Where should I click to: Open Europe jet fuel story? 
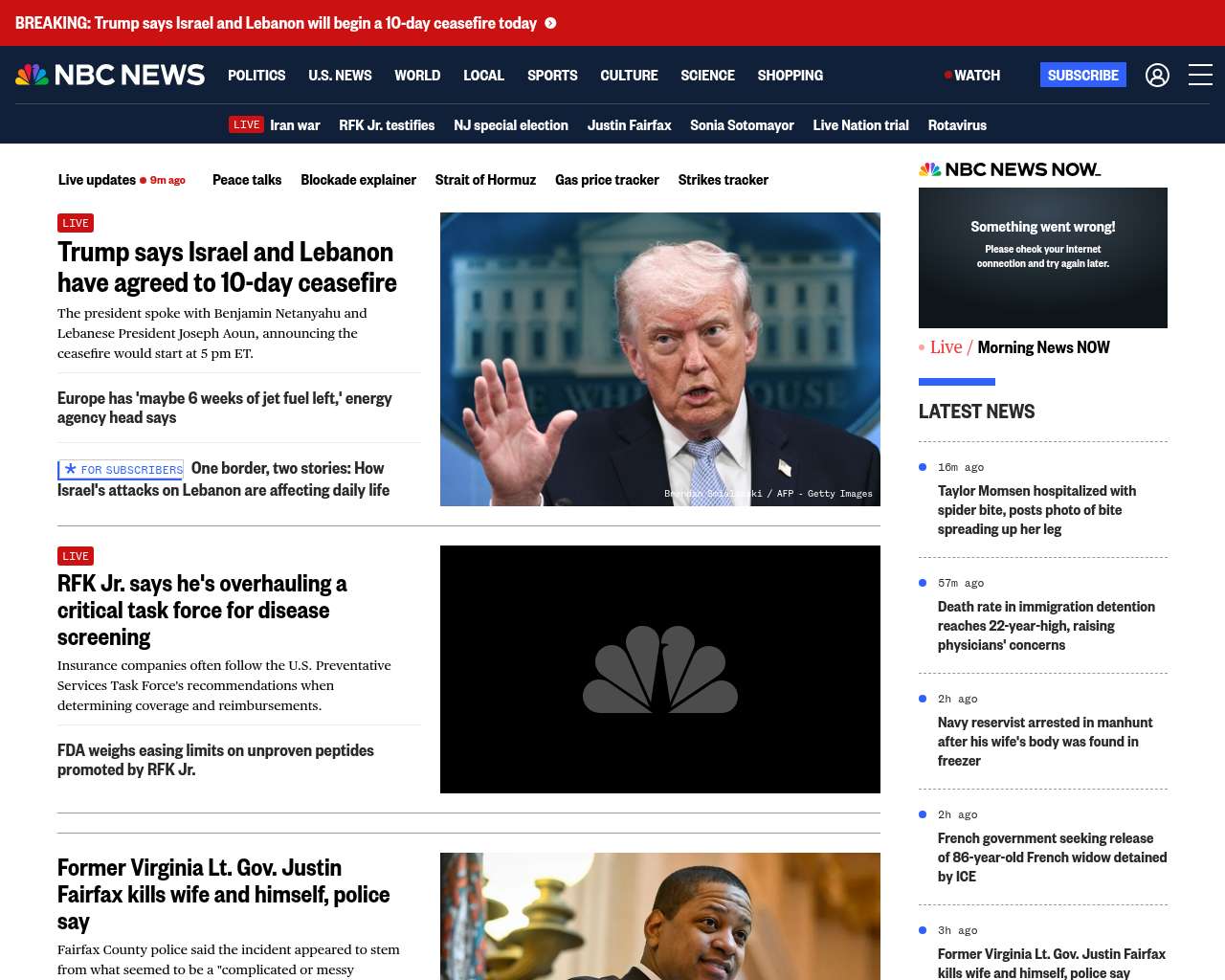pos(225,408)
